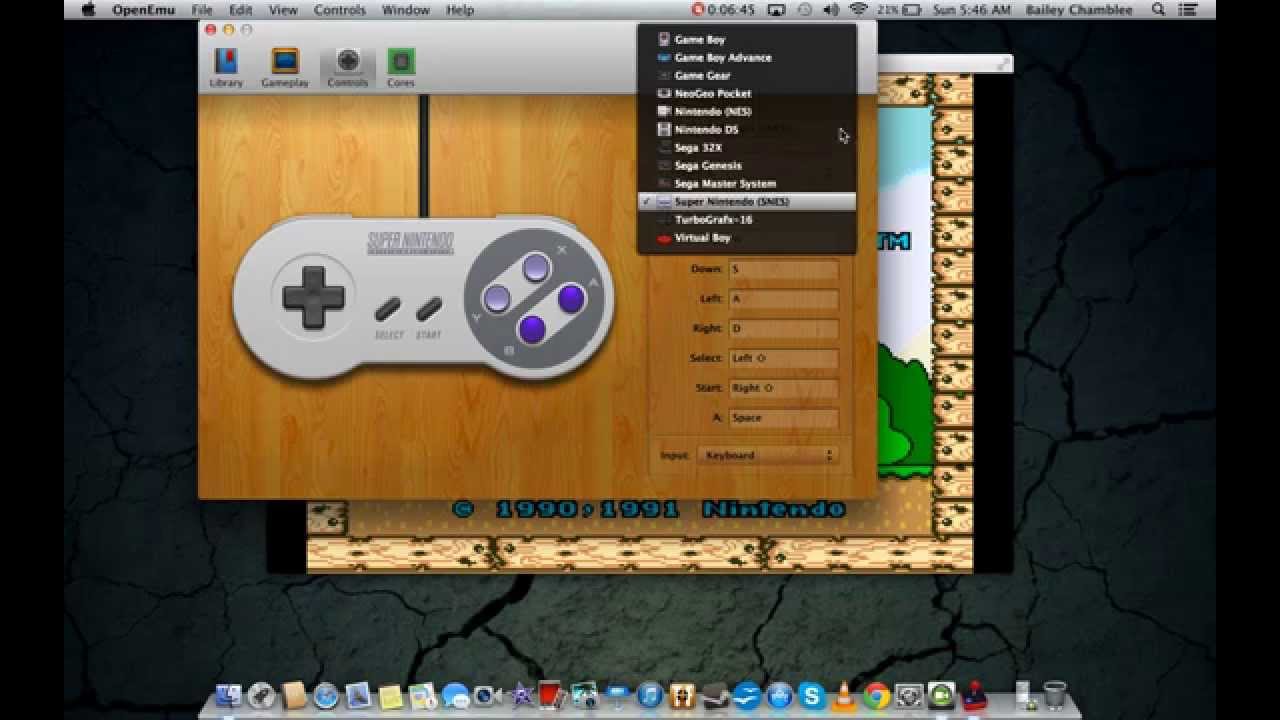This screenshot has height=720, width=1280.
Task: Open the OpenEmu application menu
Action: tap(143, 10)
